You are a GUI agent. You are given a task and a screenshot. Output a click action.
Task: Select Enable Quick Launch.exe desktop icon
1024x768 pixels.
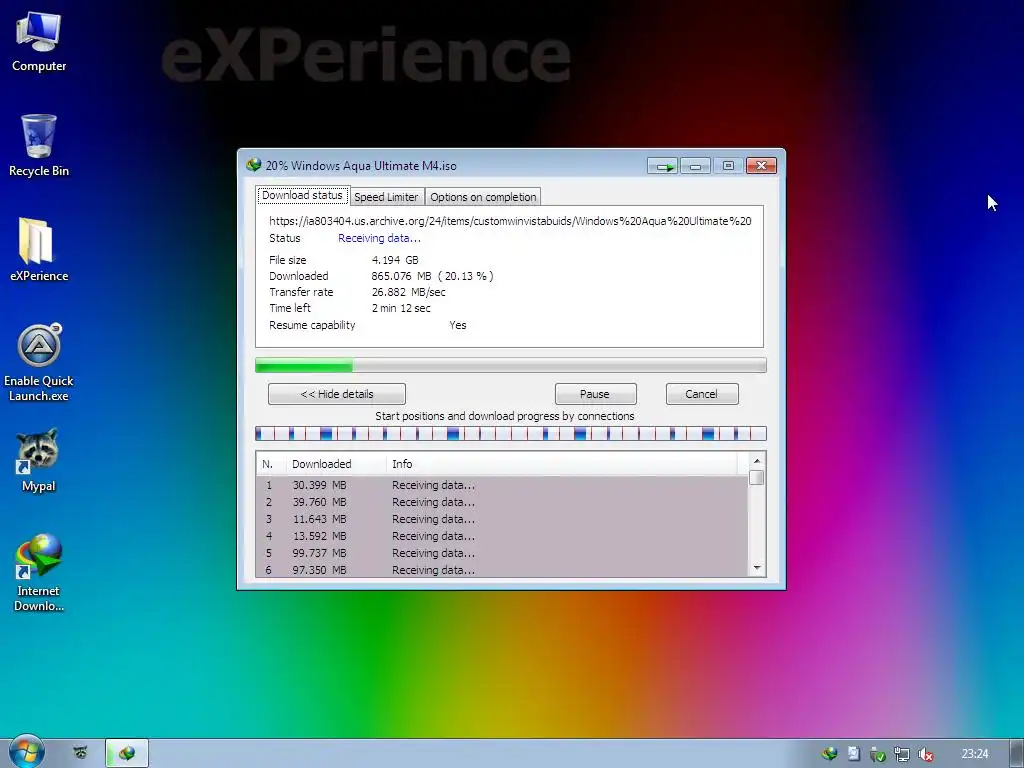point(39,362)
